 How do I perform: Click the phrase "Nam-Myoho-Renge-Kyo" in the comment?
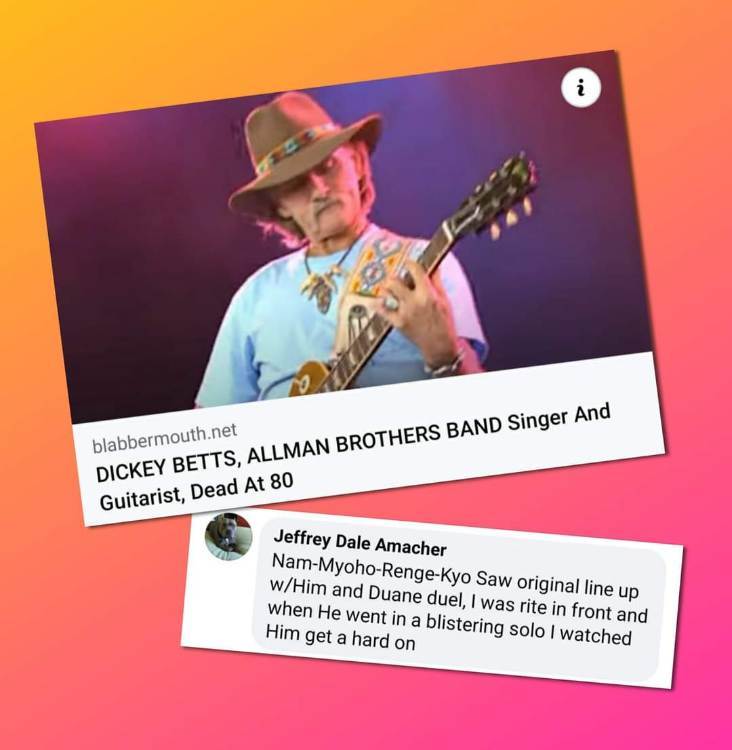click(372, 570)
